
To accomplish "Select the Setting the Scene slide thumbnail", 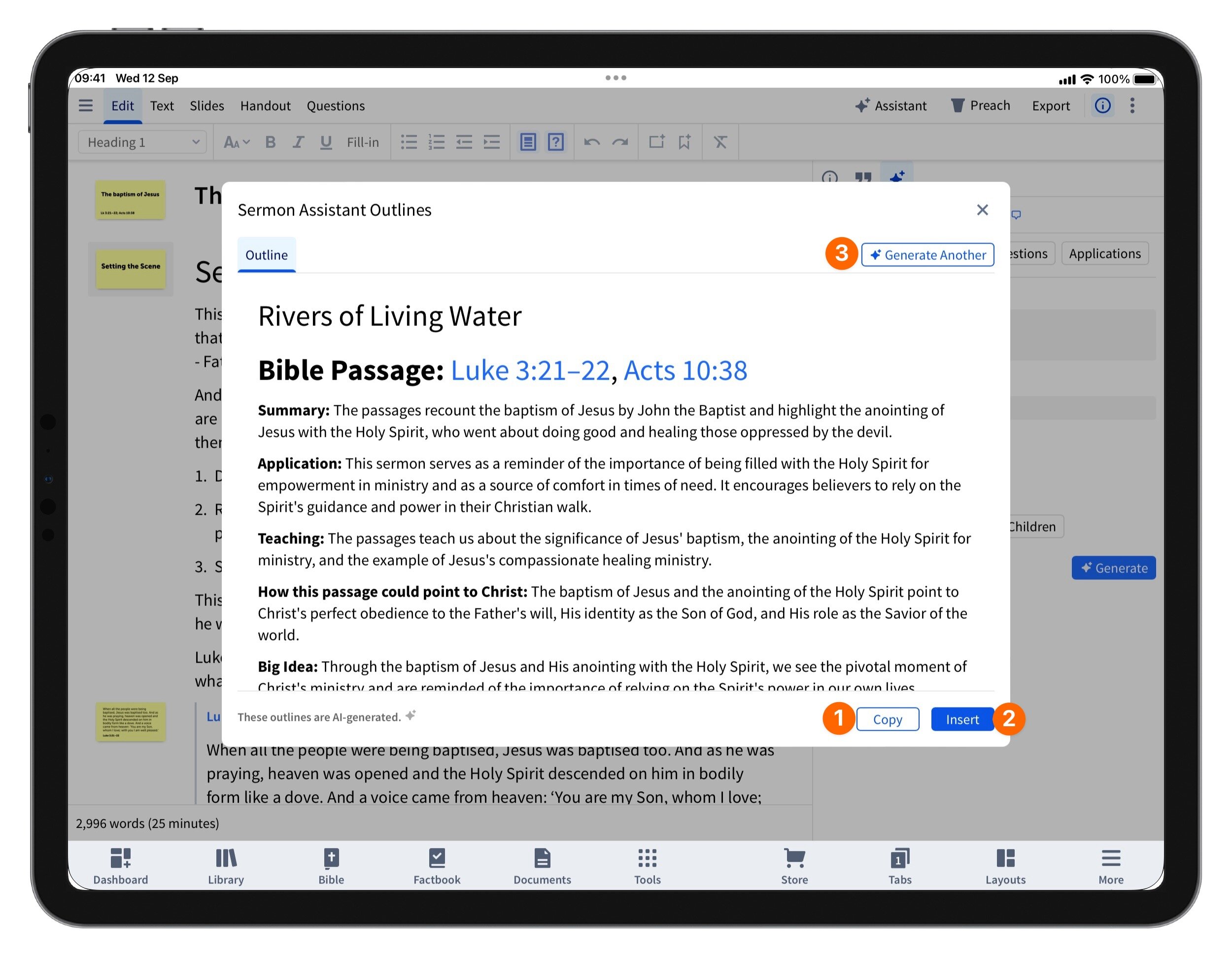I will click(130, 269).
